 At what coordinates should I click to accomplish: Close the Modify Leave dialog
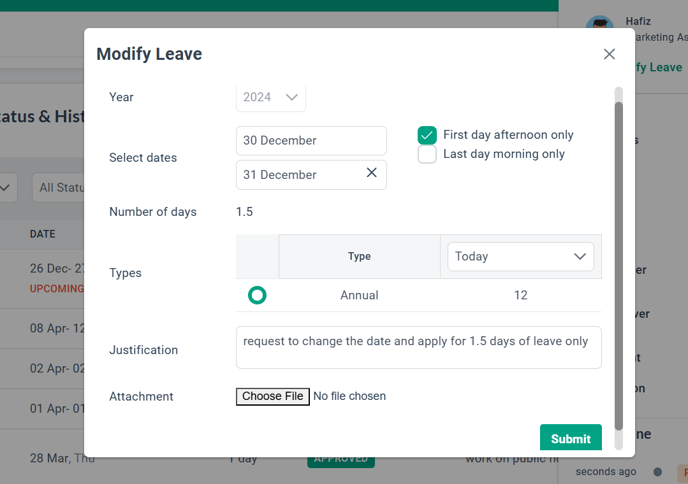click(x=609, y=54)
